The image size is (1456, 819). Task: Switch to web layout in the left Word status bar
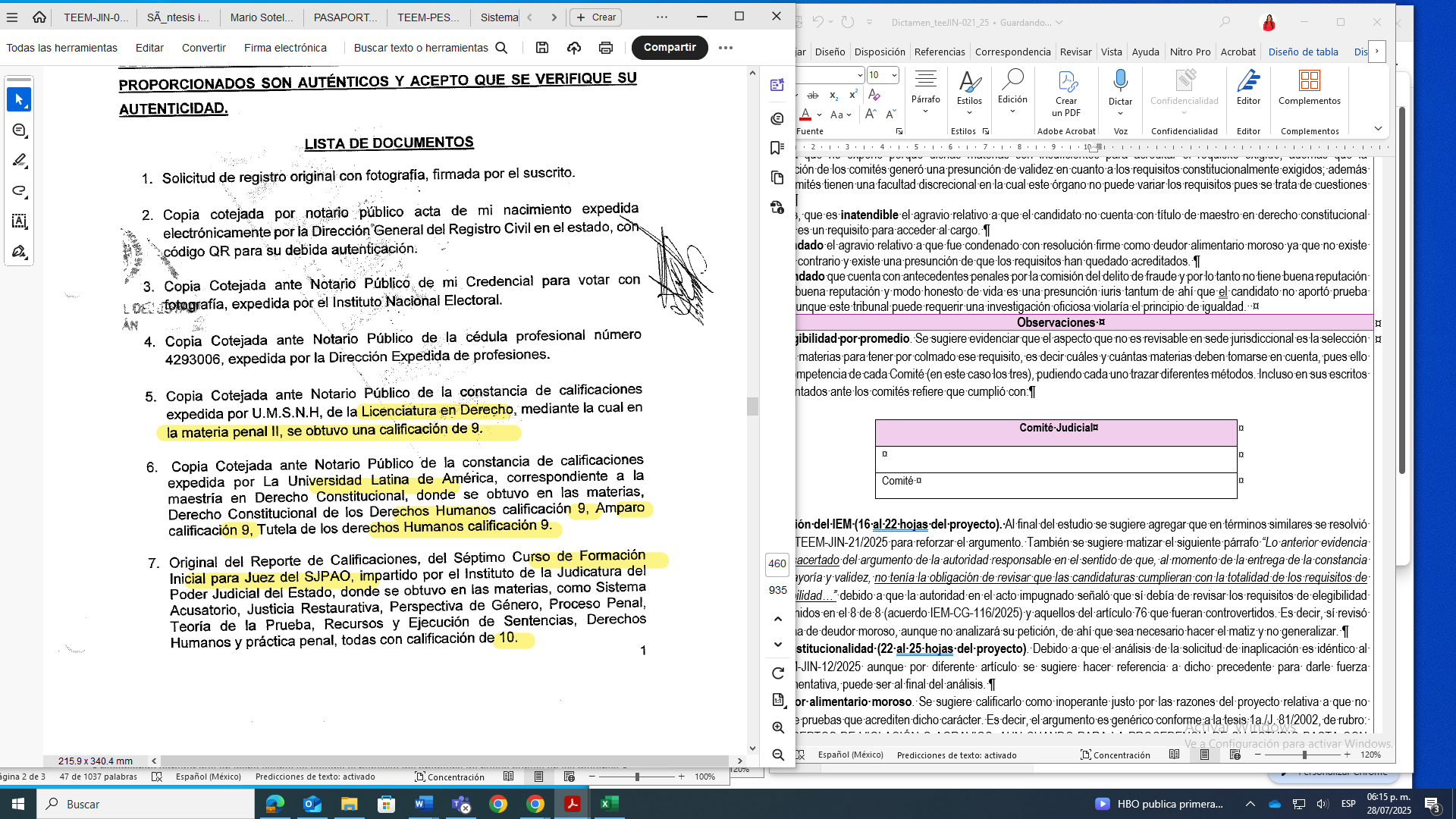(569, 777)
